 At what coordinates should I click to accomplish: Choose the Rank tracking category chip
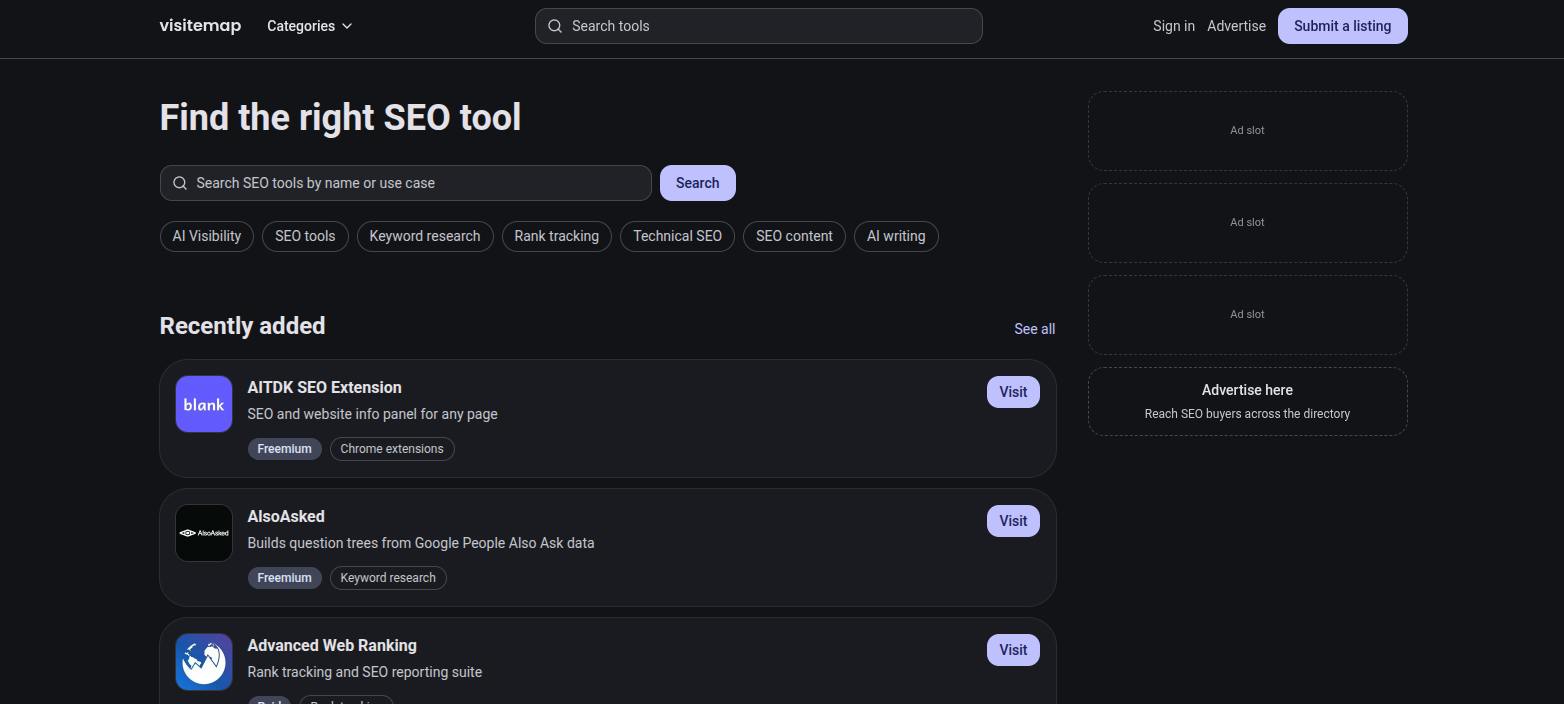[557, 236]
